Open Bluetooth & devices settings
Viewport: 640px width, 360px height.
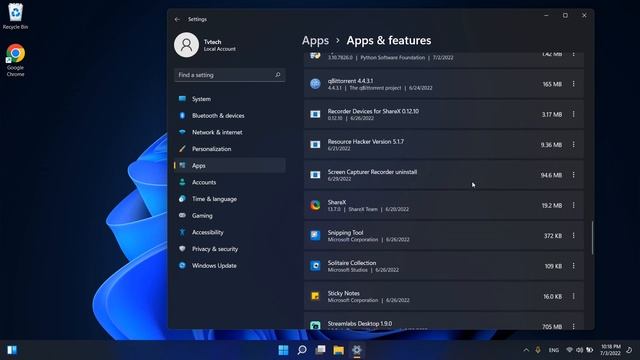coord(230,116)
